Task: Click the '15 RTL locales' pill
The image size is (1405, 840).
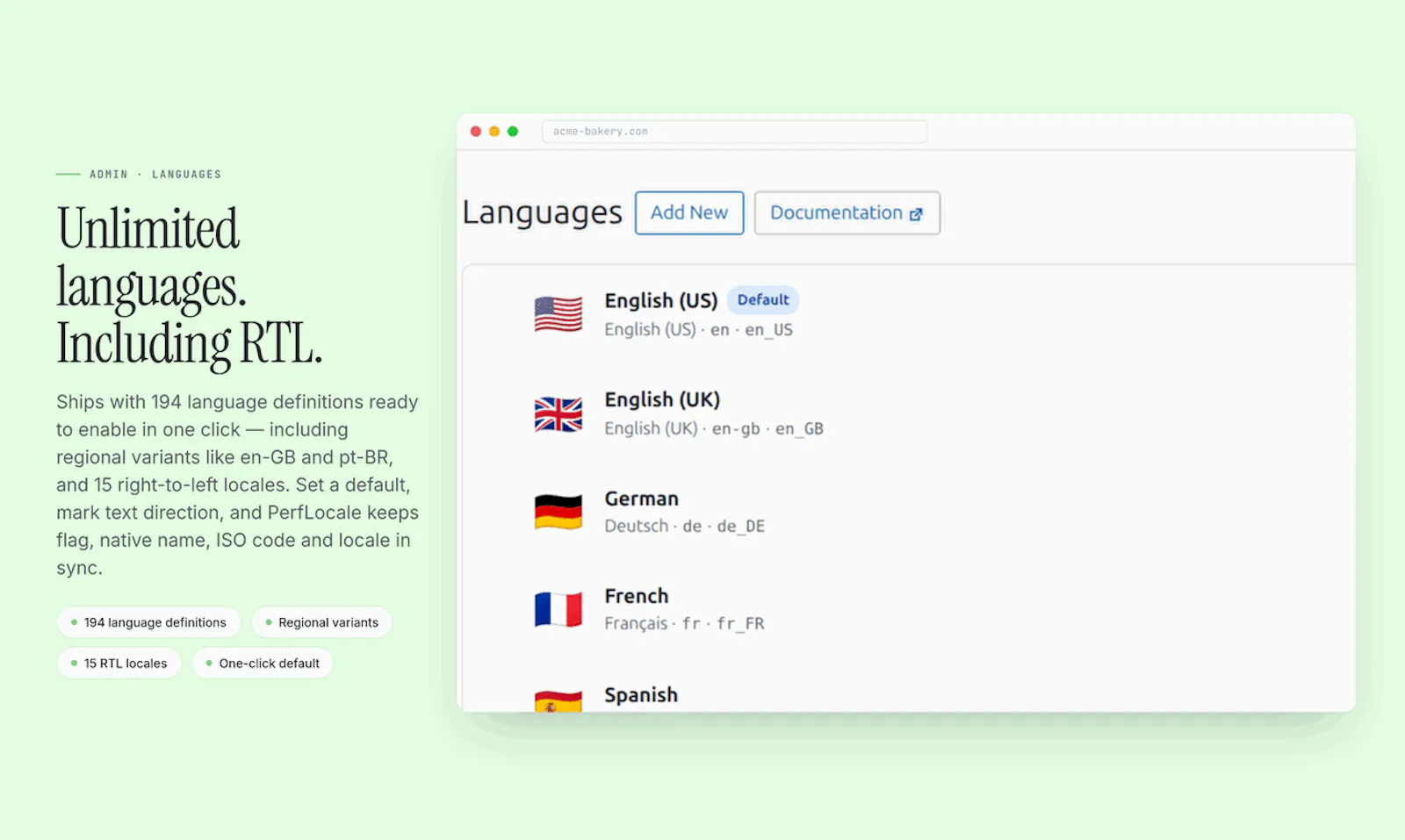Action: click(x=119, y=664)
